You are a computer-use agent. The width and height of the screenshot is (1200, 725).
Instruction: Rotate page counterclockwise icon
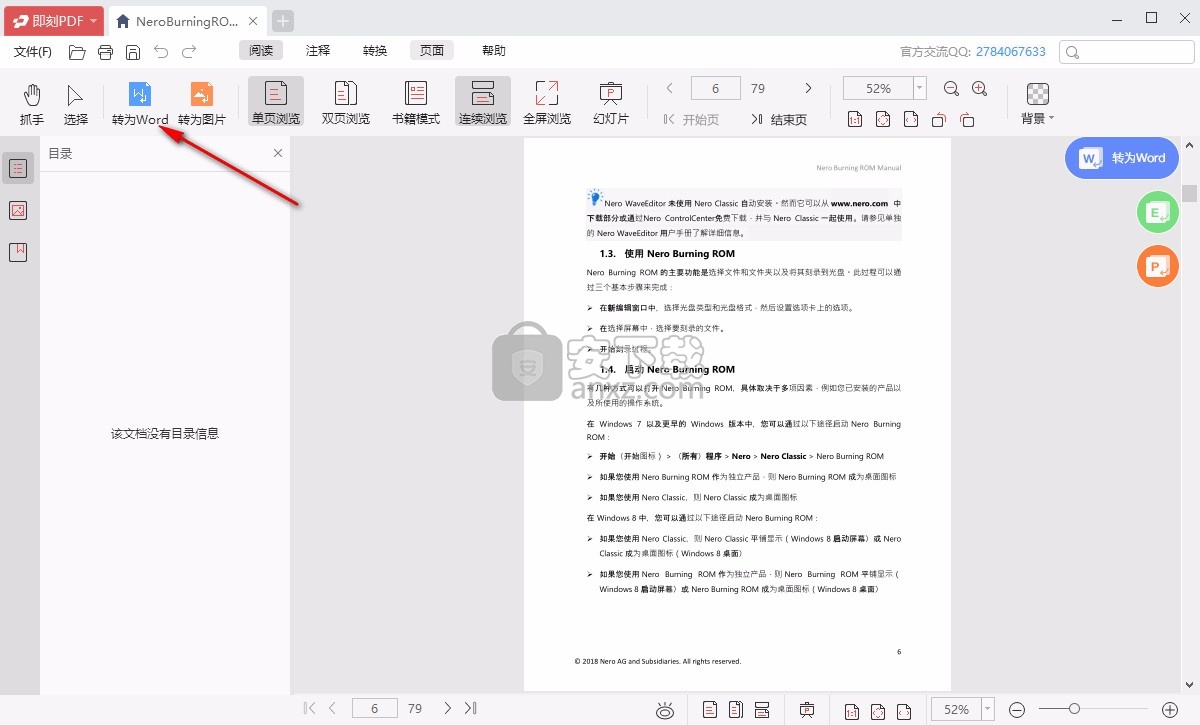coord(939,120)
